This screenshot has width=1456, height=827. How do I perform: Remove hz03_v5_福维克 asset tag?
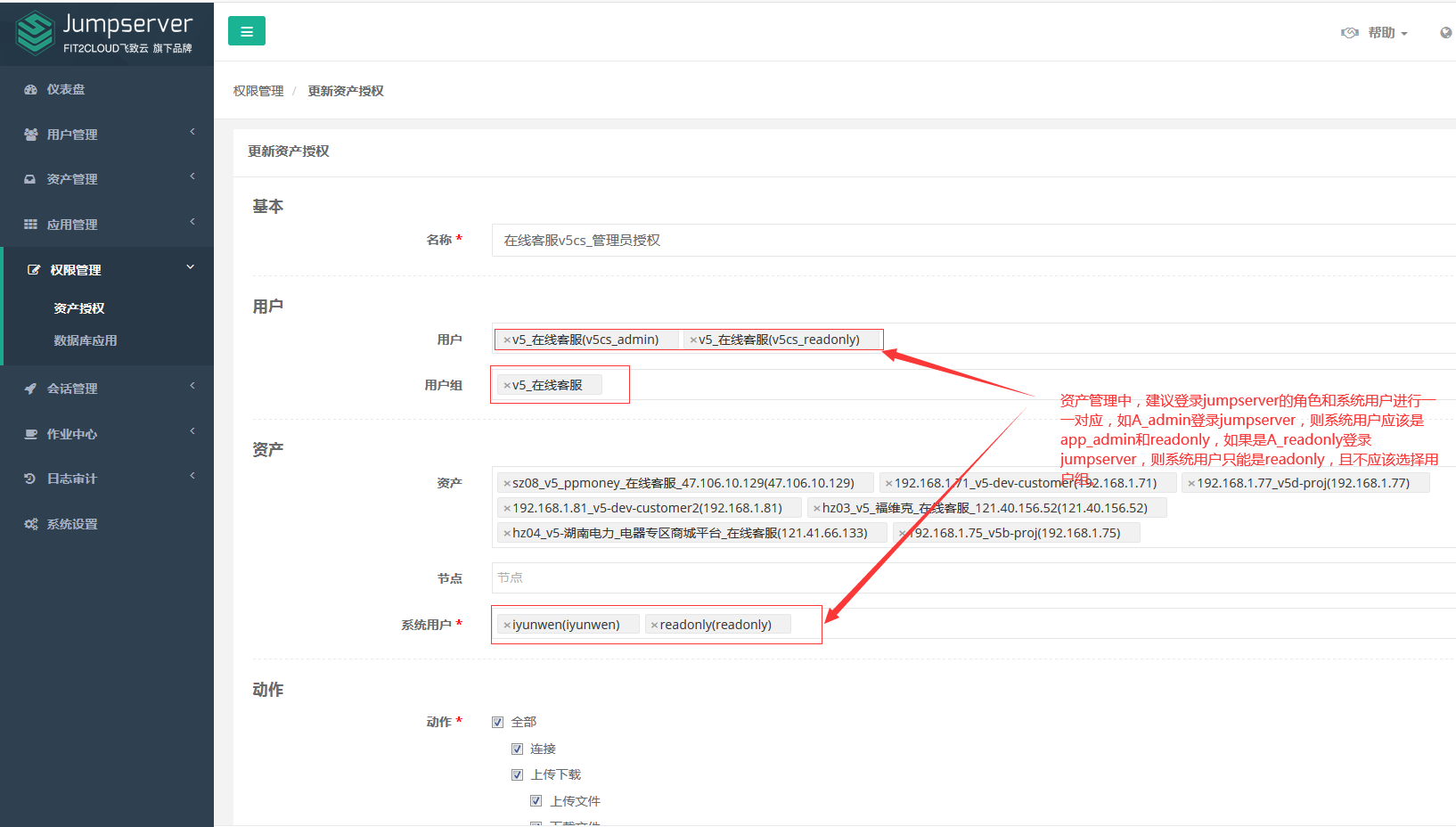pyautogui.click(x=817, y=508)
